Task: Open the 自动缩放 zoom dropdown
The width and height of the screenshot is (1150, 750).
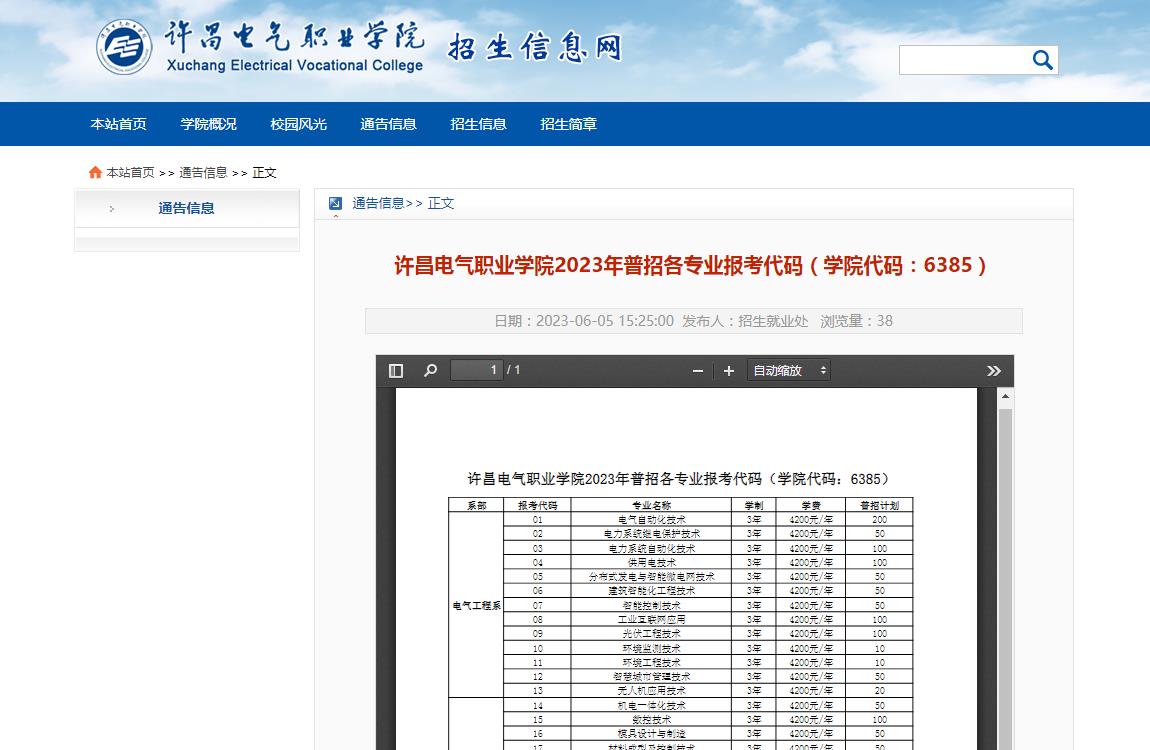Action: click(789, 370)
